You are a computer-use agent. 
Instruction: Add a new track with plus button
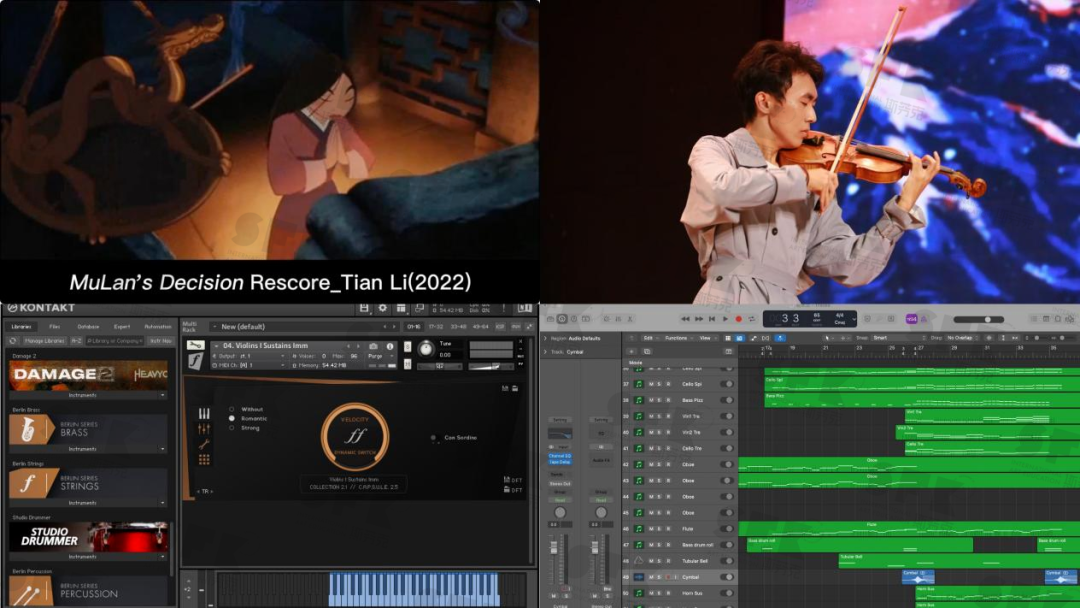(631, 351)
